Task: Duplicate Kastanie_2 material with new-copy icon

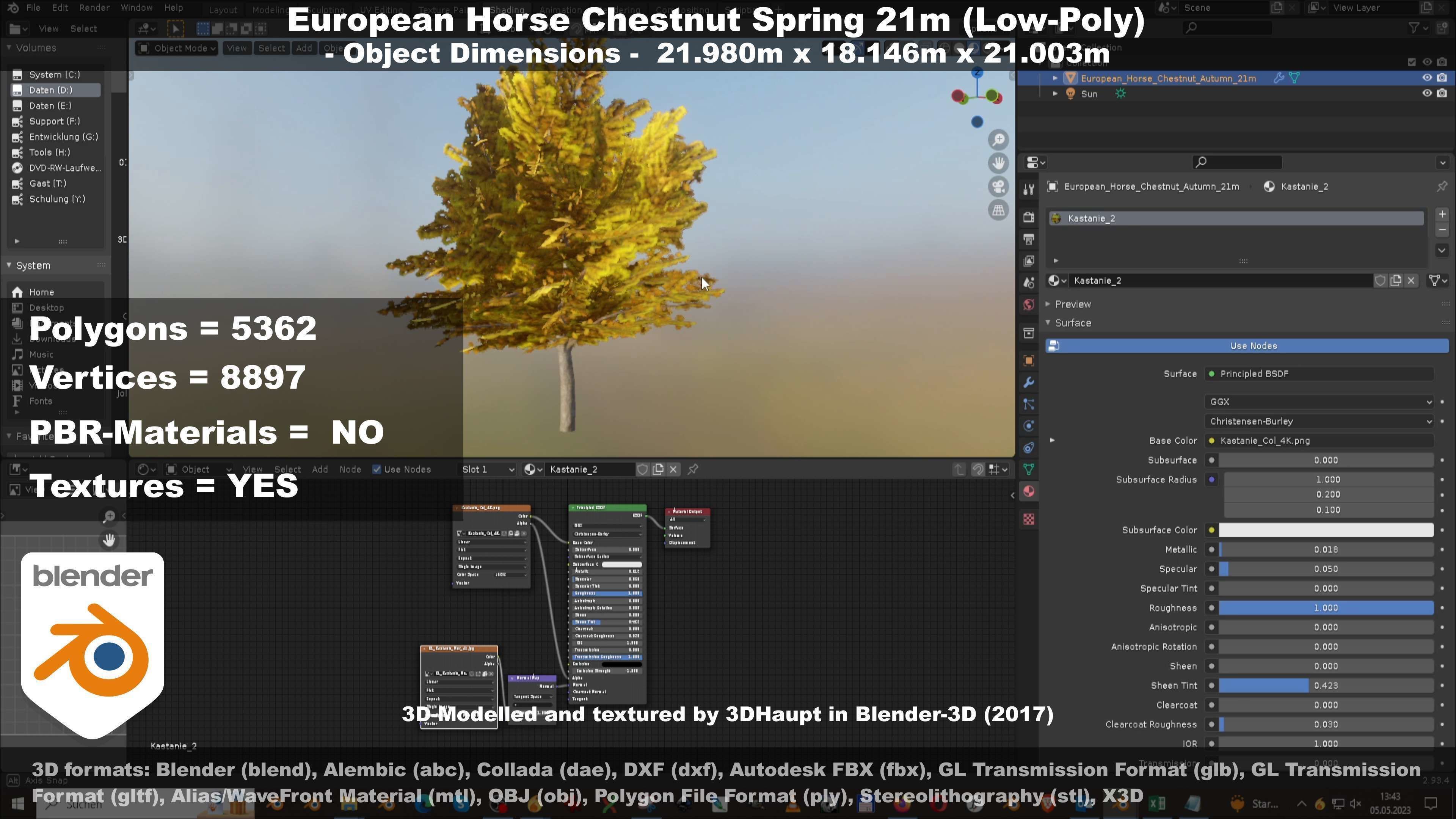Action: tap(1395, 281)
